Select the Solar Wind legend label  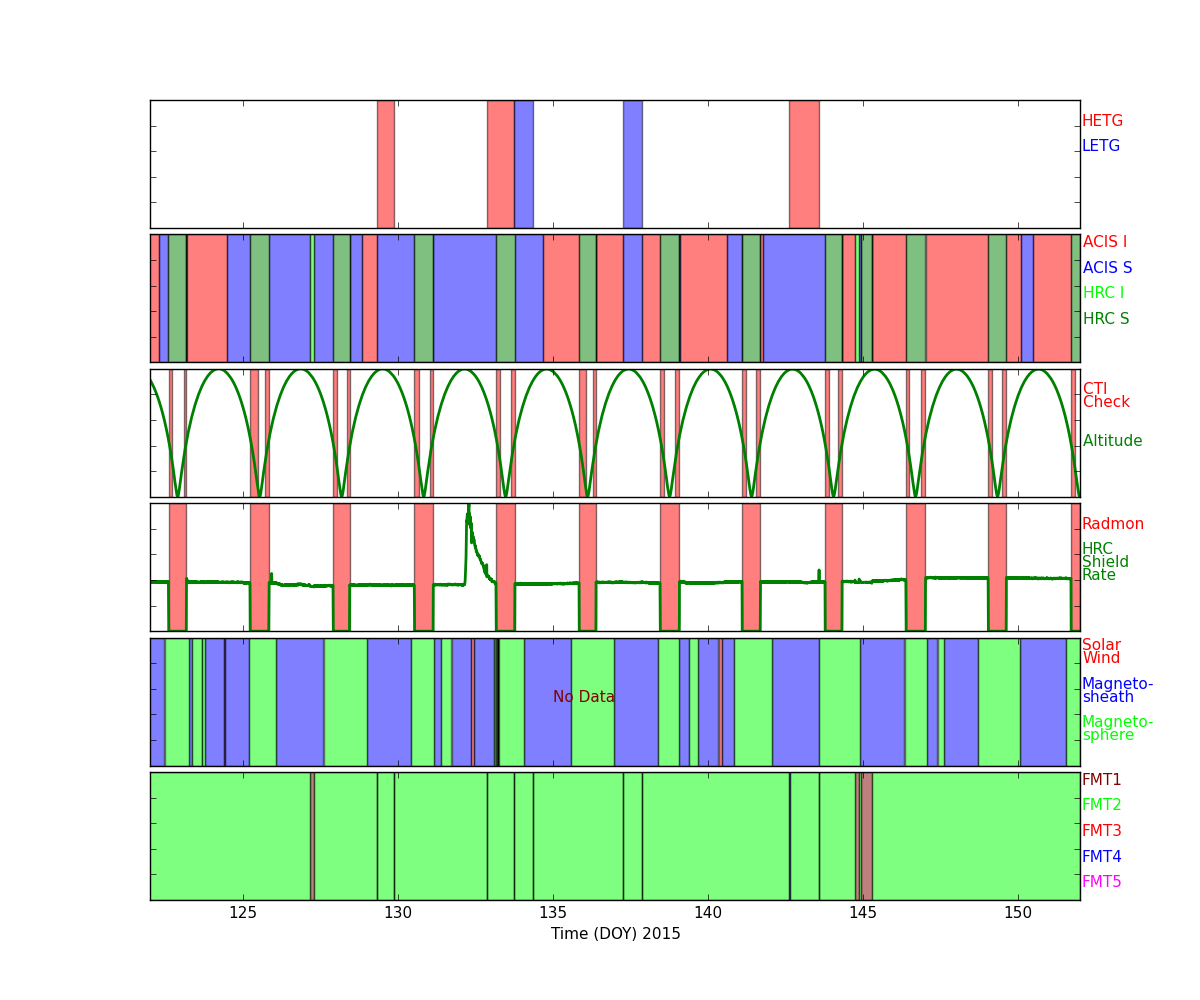pyautogui.click(x=1101, y=652)
